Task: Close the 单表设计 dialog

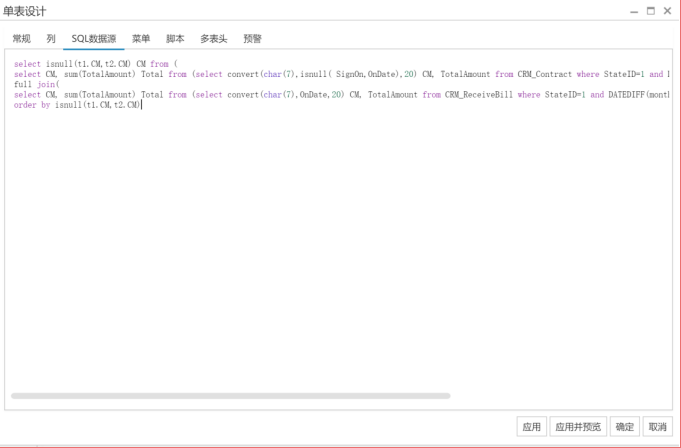Action: 668,11
